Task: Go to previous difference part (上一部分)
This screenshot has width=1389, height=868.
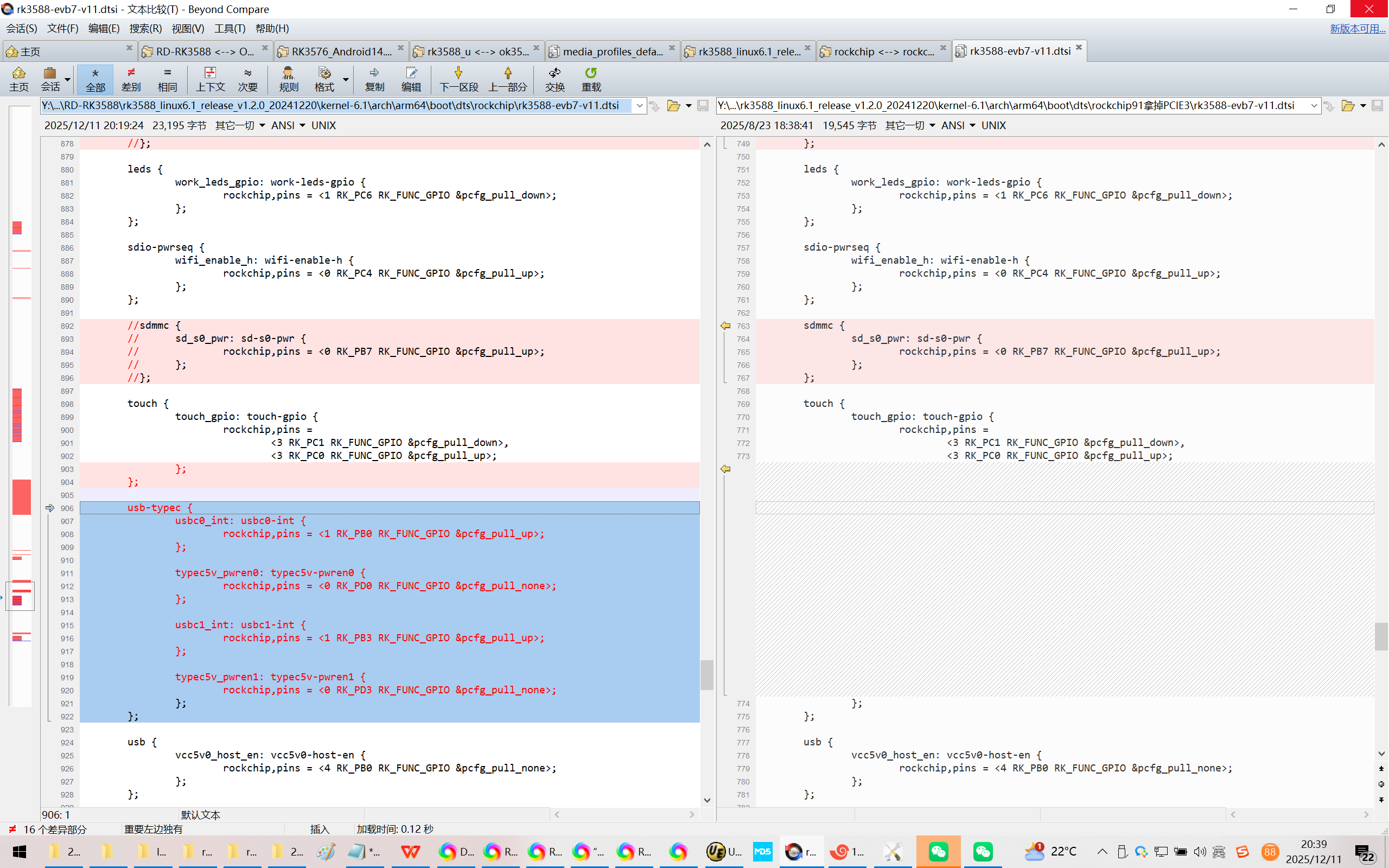Action: click(x=507, y=79)
